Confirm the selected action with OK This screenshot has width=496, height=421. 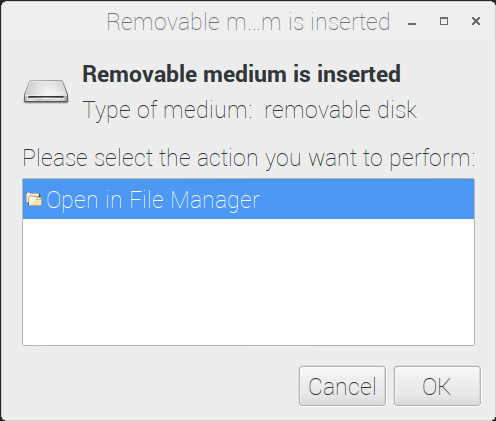point(437,386)
